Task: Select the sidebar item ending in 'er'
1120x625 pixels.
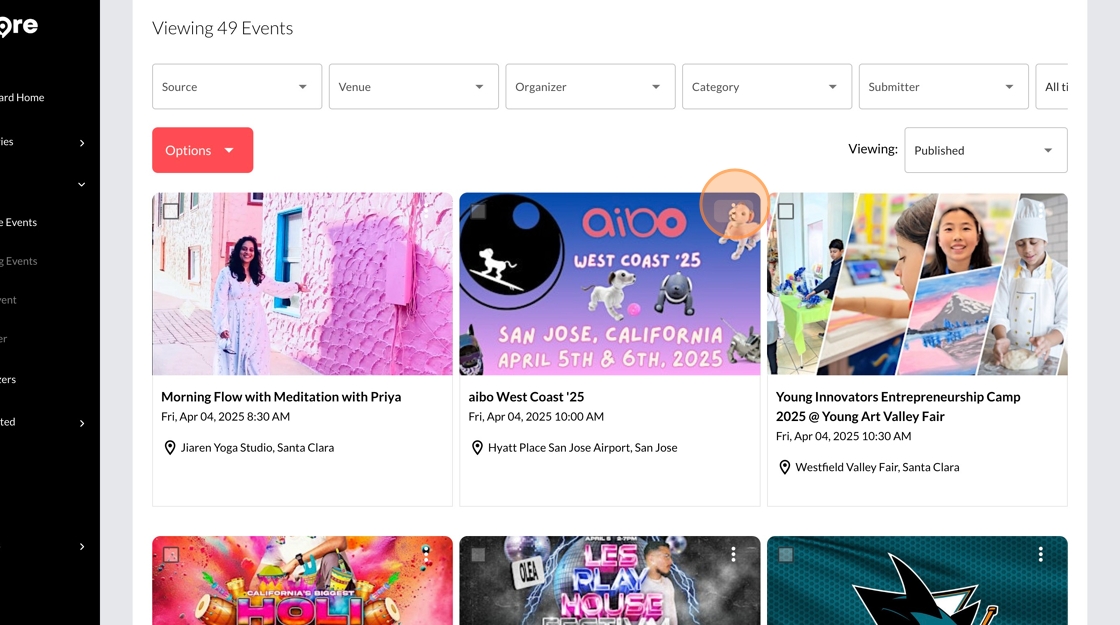Action: (x=4, y=339)
